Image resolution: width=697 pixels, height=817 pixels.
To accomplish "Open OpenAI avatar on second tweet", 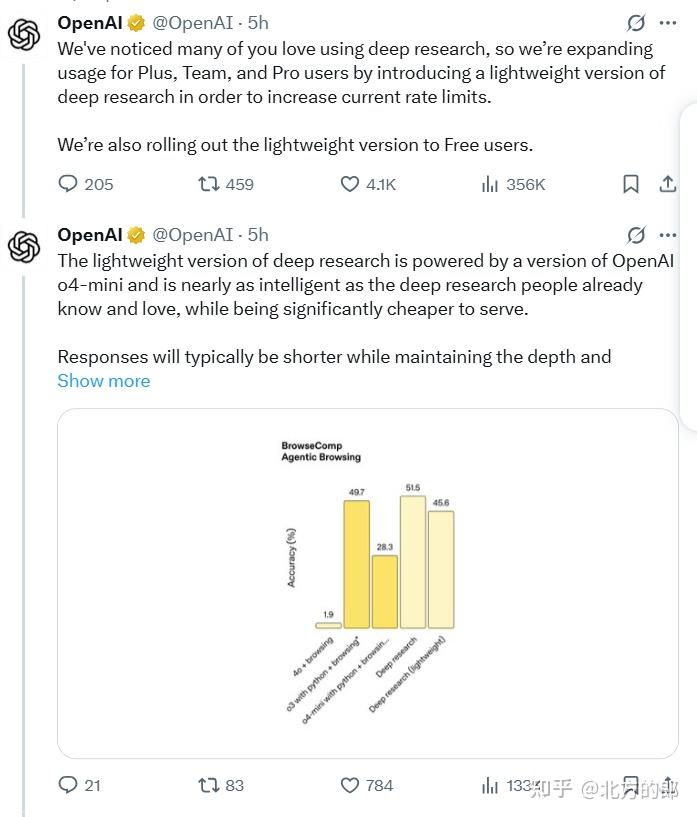I will [x=24, y=246].
